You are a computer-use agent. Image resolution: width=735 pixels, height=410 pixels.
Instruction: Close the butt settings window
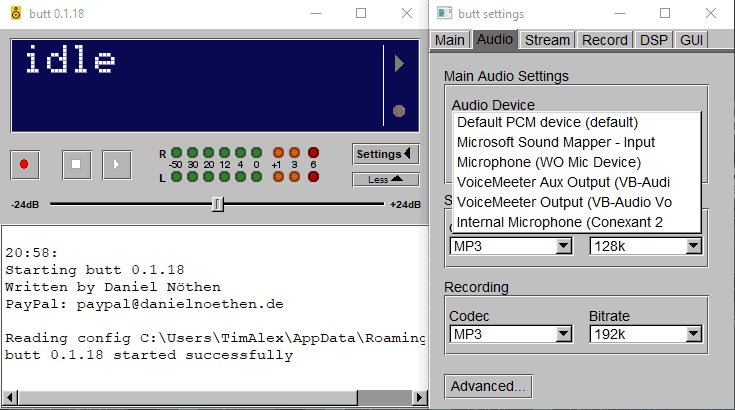point(711,13)
